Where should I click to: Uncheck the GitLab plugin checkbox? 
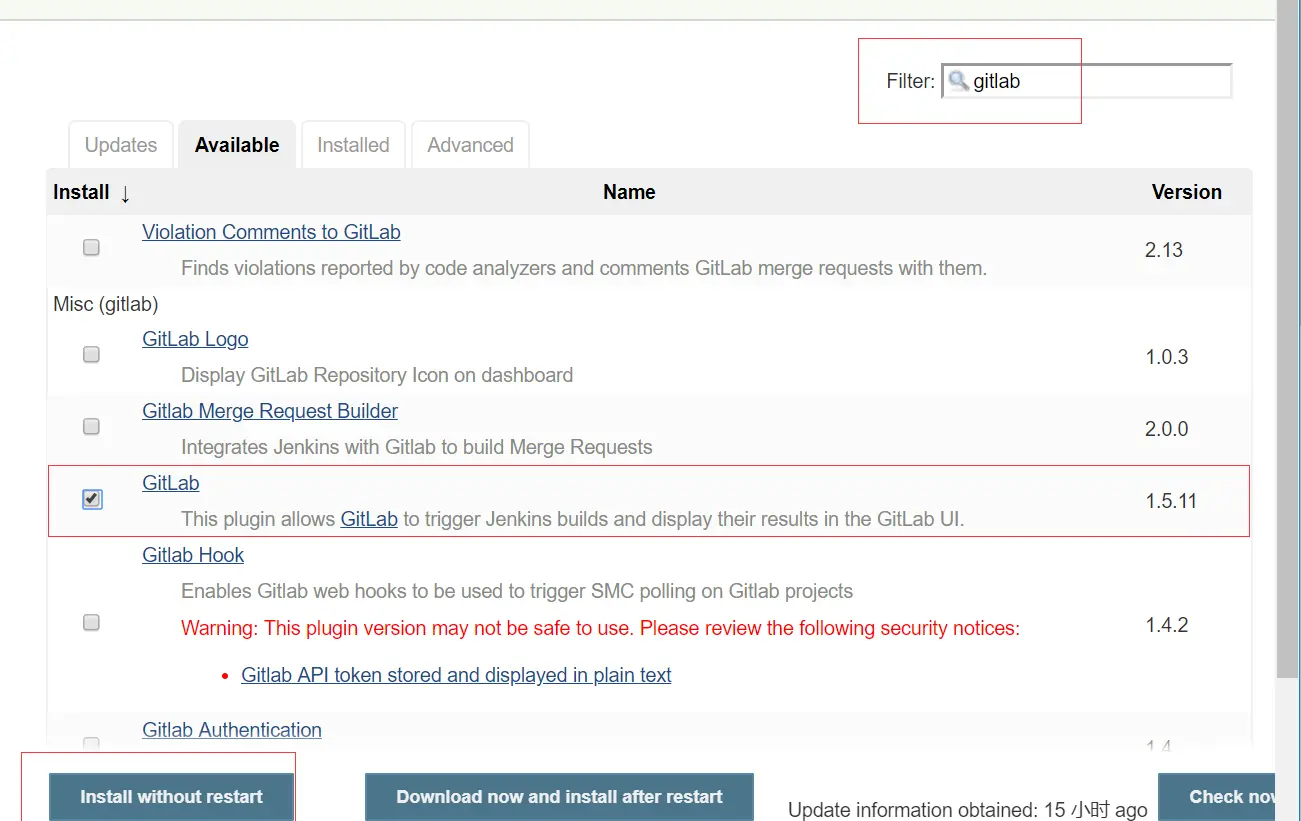click(92, 498)
